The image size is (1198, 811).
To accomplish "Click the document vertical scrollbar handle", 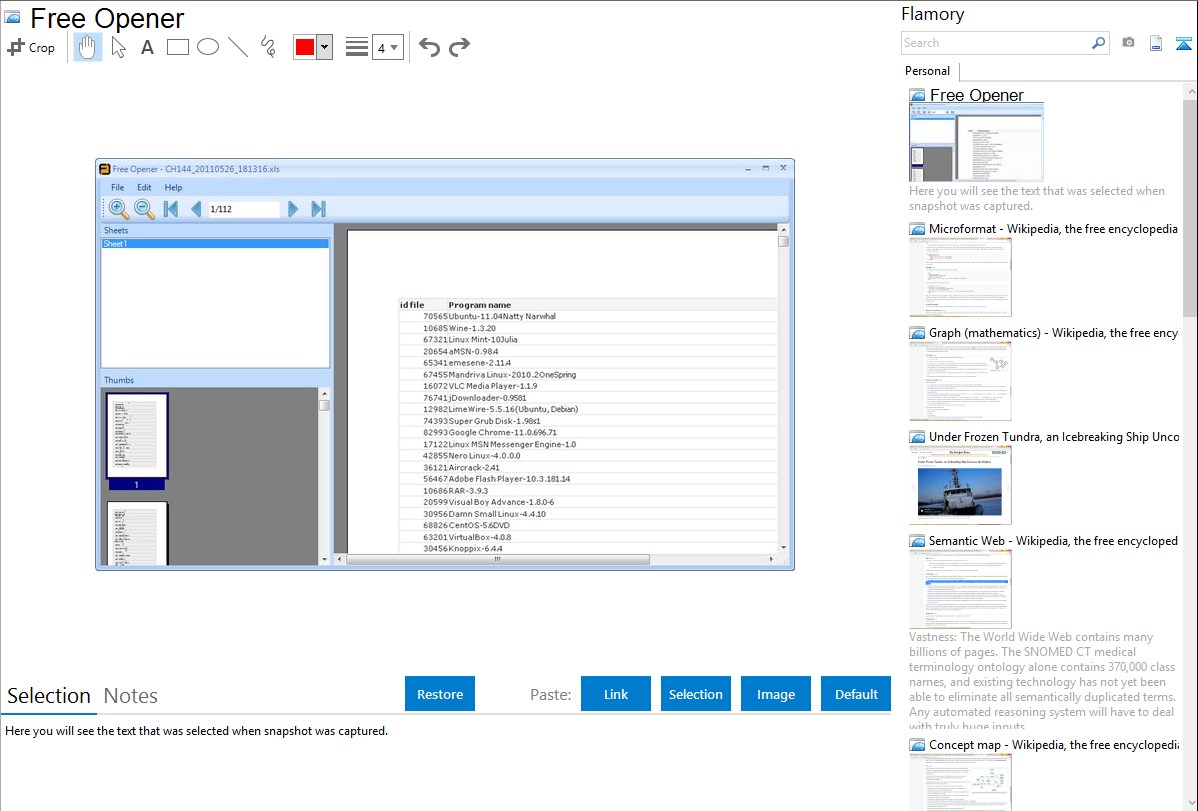I will 783,242.
